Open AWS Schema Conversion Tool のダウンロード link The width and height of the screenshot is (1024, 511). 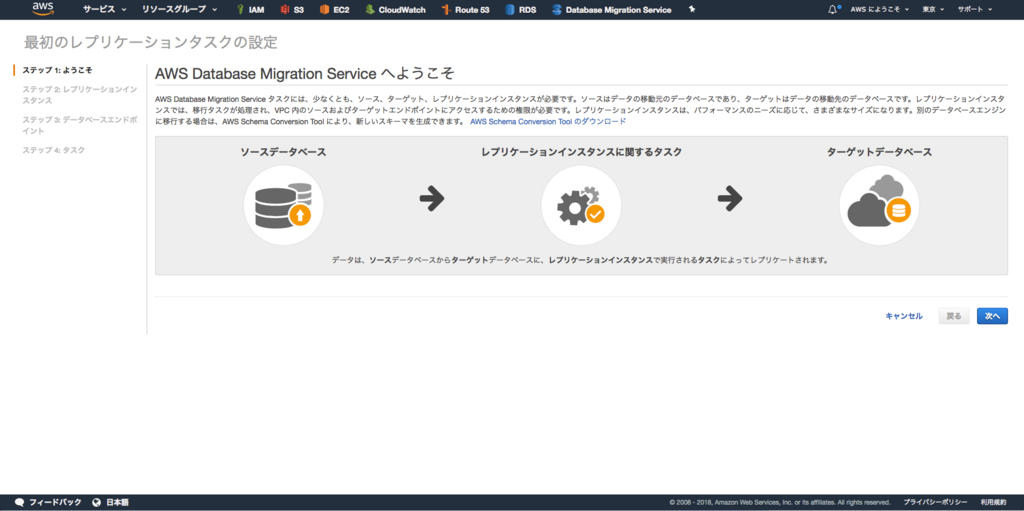pyautogui.click(x=548, y=122)
